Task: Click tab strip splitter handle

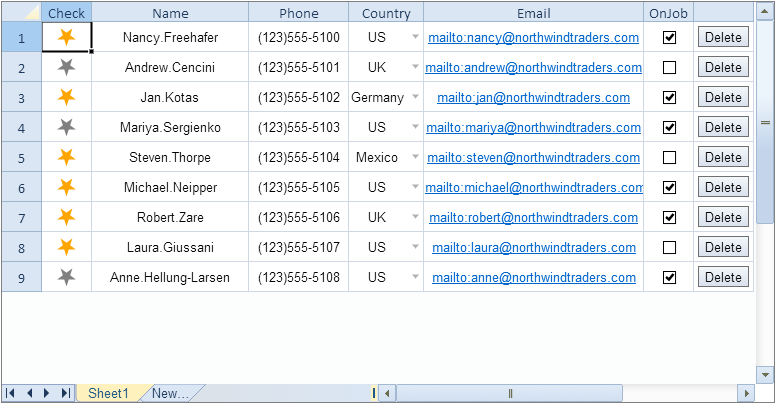Action: pos(374,393)
